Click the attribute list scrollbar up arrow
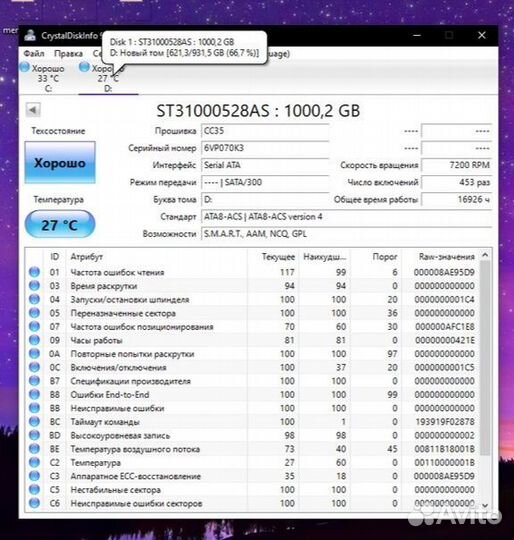This screenshot has height=540, width=514. pyautogui.click(x=485, y=255)
